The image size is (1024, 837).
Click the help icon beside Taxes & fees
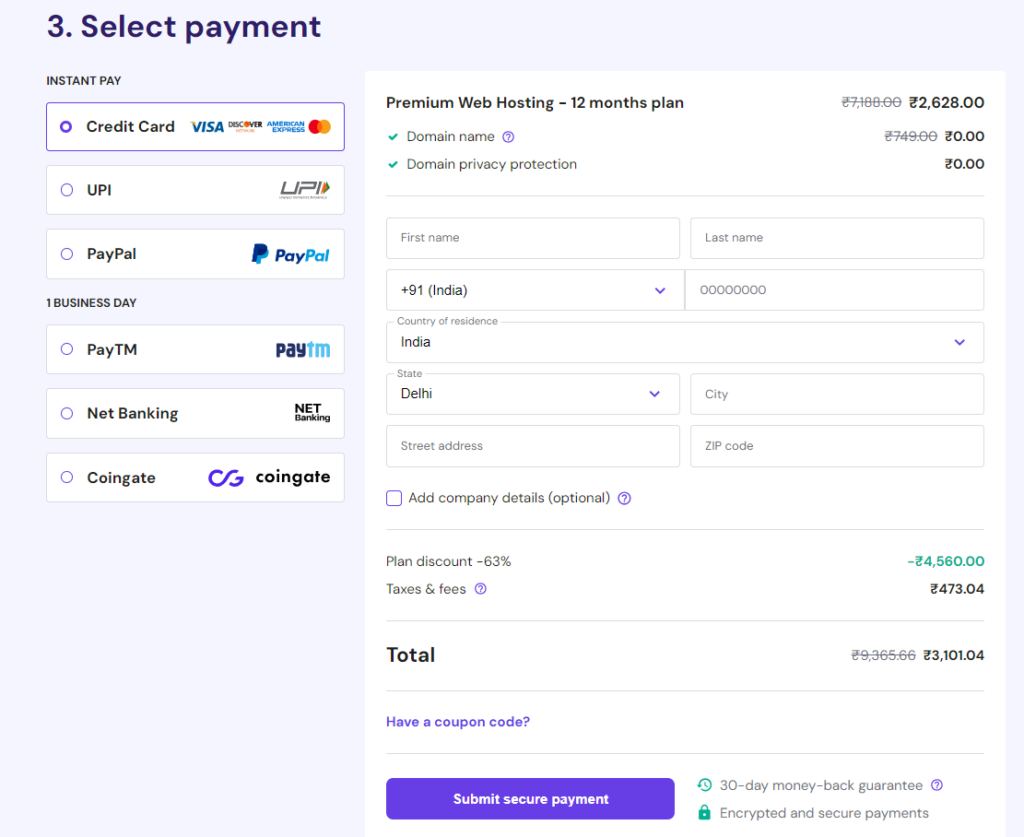click(x=480, y=589)
